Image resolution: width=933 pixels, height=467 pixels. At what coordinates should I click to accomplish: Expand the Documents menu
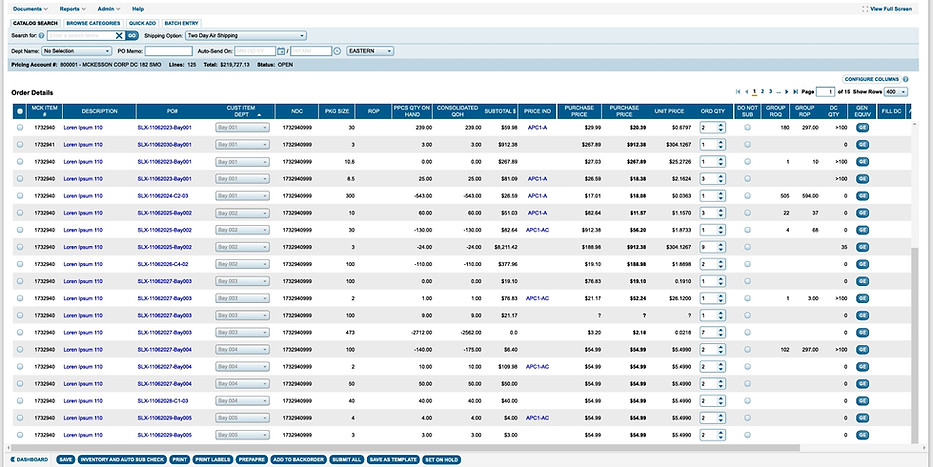point(30,9)
